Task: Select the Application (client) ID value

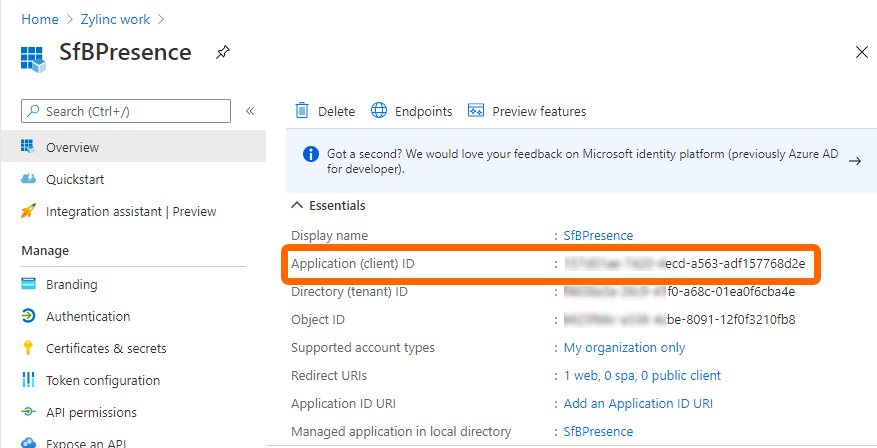Action: coord(685,263)
